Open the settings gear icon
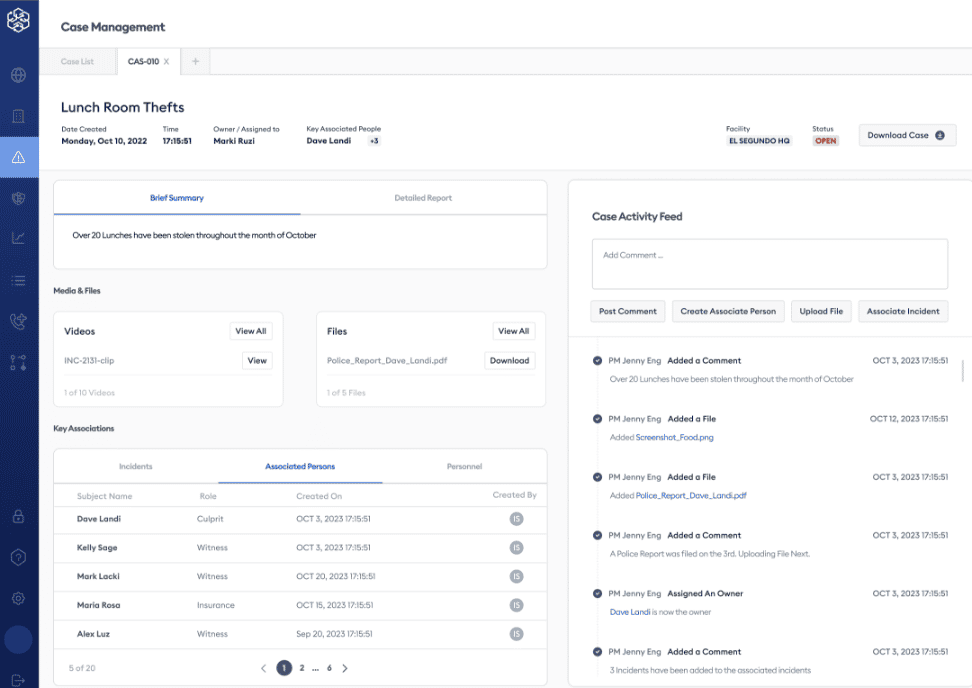Viewport: 972px width, 688px height. tap(19, 598)
